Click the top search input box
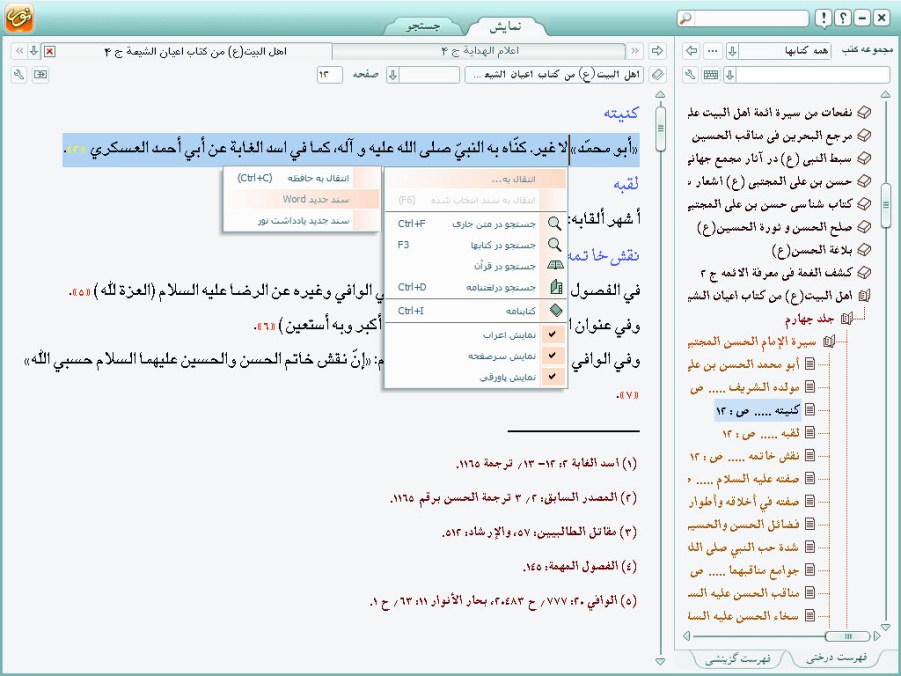Image resolution: width=901 pixels, height=676 pixels. [750, 18]
